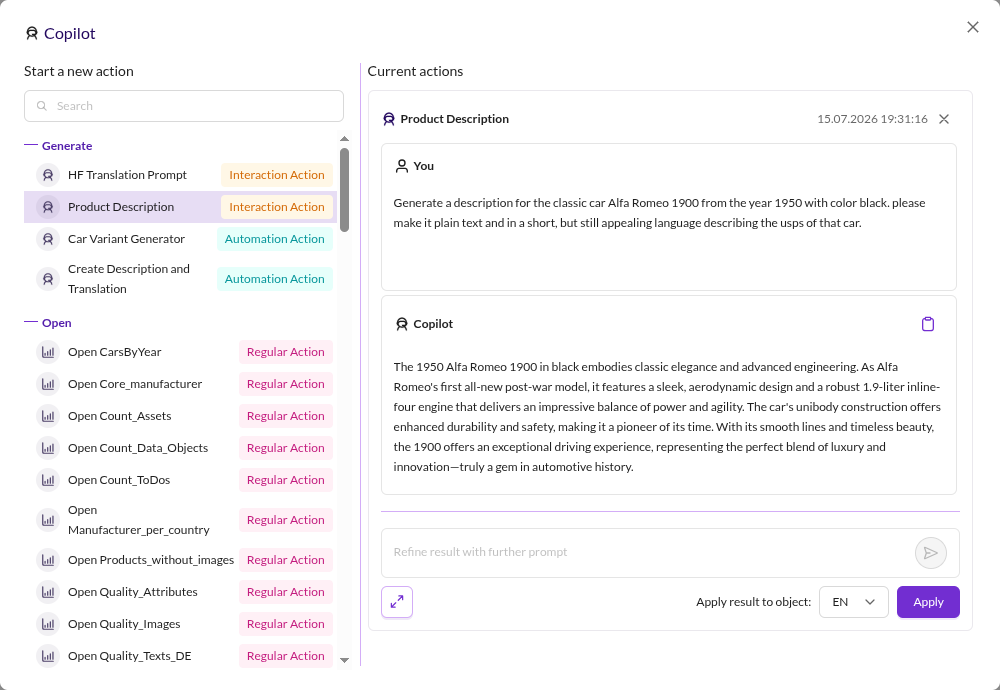Click the user icon beside You
This screenshot has width=1000, height=690.
(401, 166)
